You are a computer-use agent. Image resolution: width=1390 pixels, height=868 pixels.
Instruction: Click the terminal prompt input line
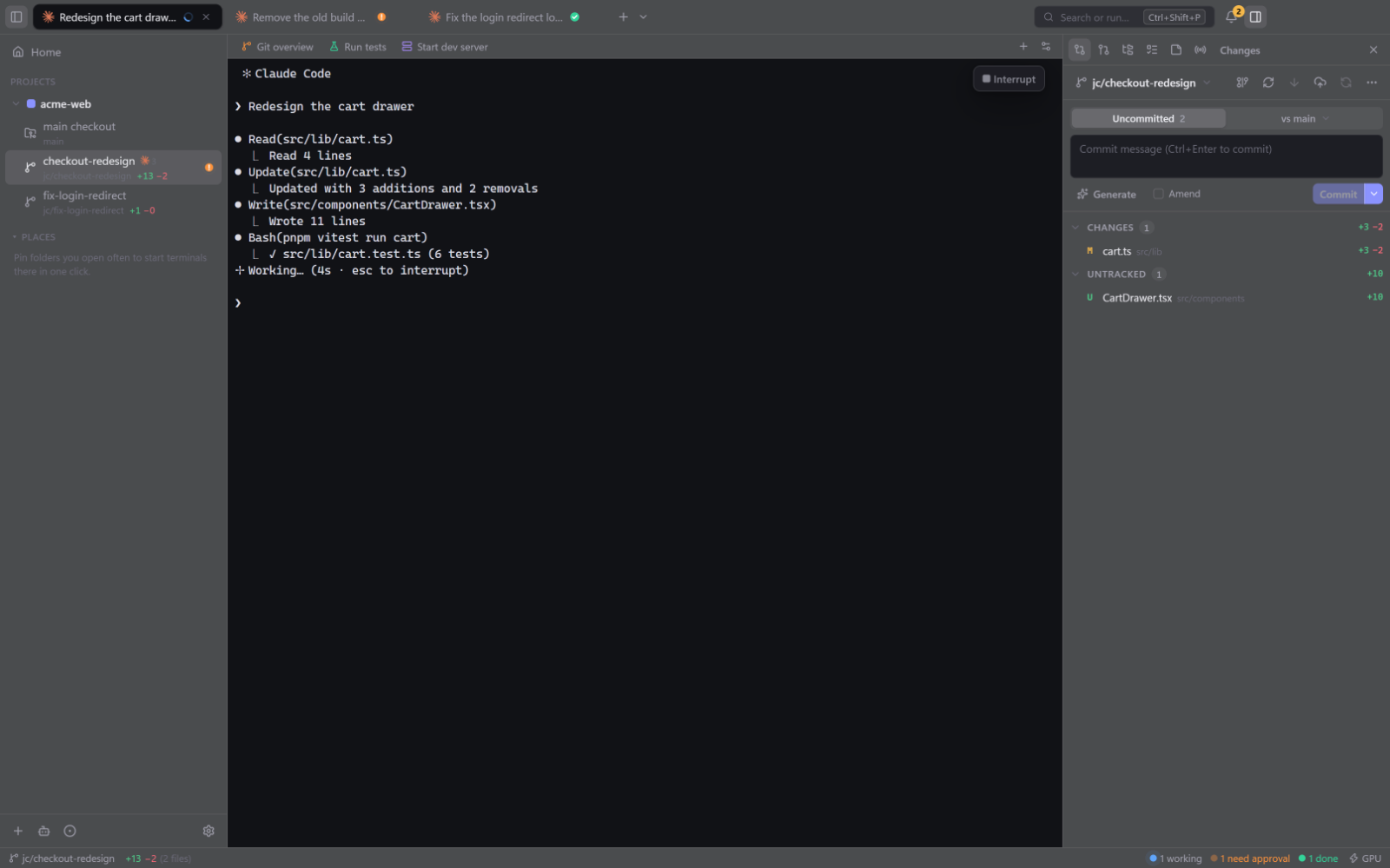[643, 302]
